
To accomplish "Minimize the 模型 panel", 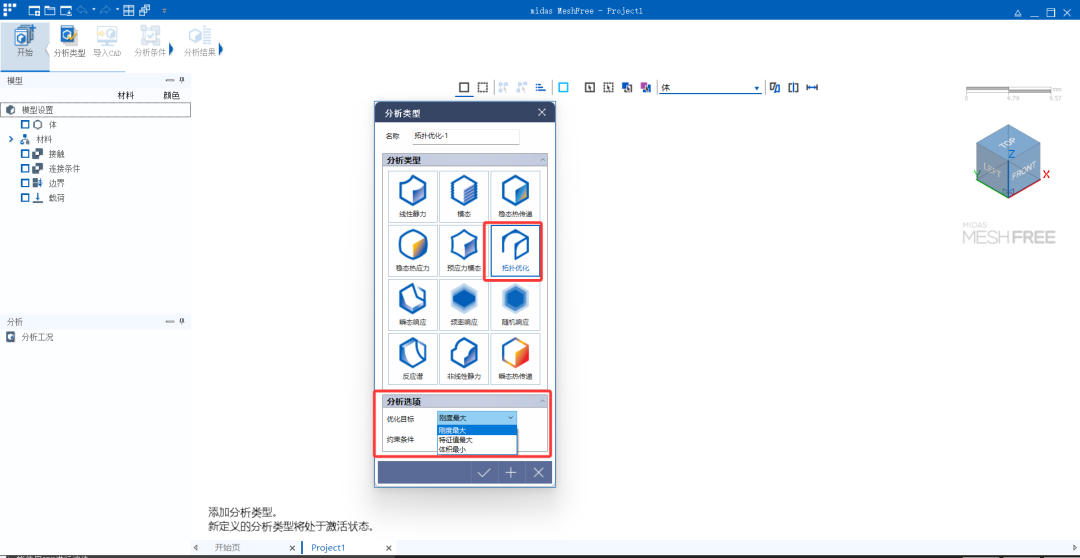I will pos(170,81).
